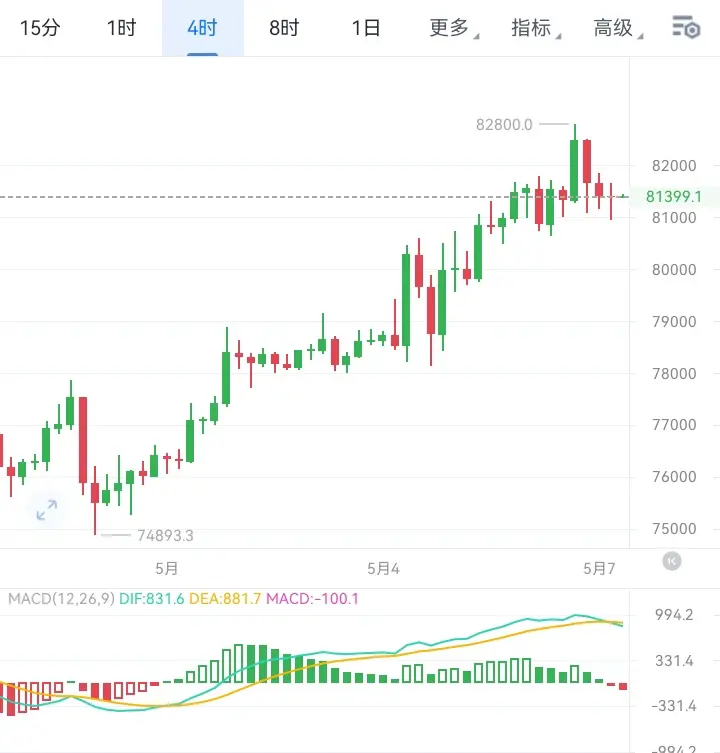Click the DEA:881.7 value

click(225, 599)
